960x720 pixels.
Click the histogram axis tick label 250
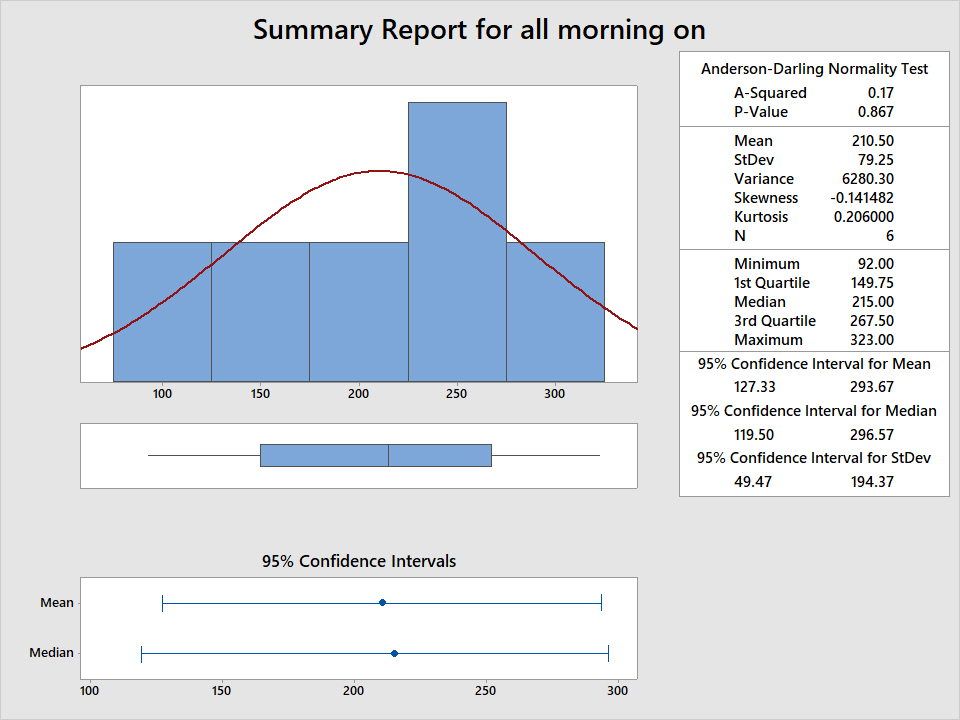tap(457, 394)
